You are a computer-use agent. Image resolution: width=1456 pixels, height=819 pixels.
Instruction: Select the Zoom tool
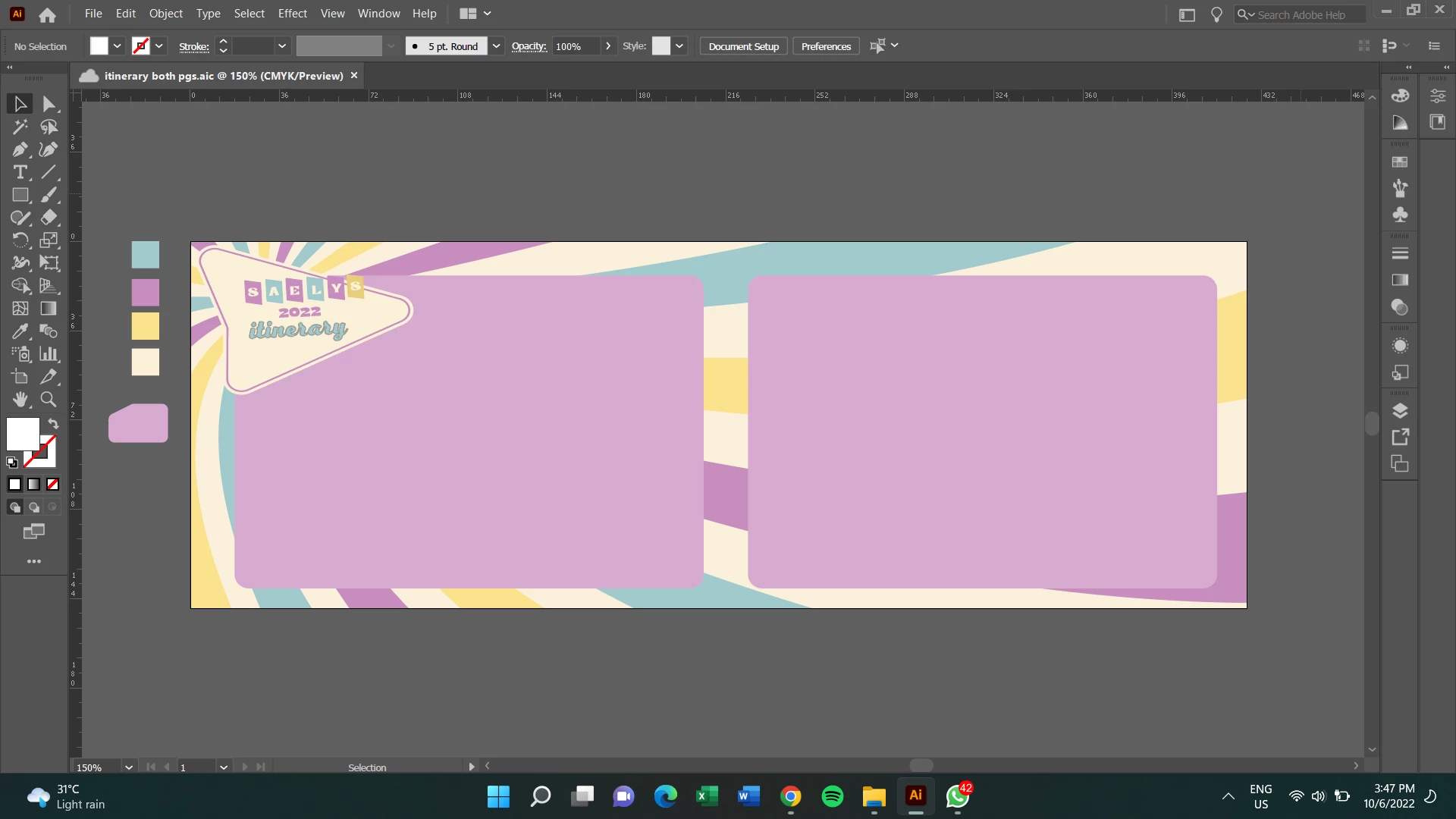49,400
